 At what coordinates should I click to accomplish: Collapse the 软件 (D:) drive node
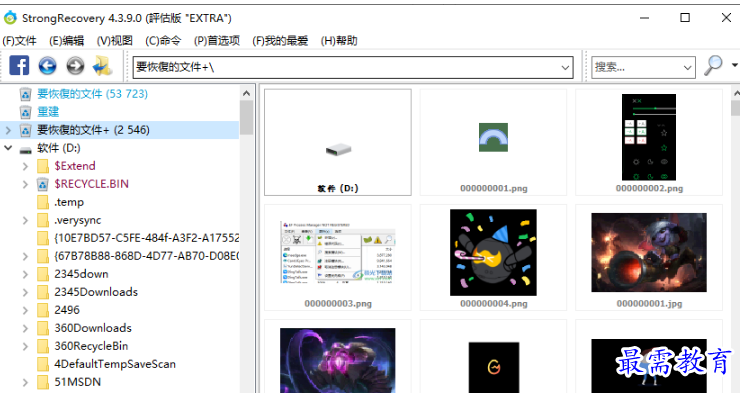click(x=8, y=148)
